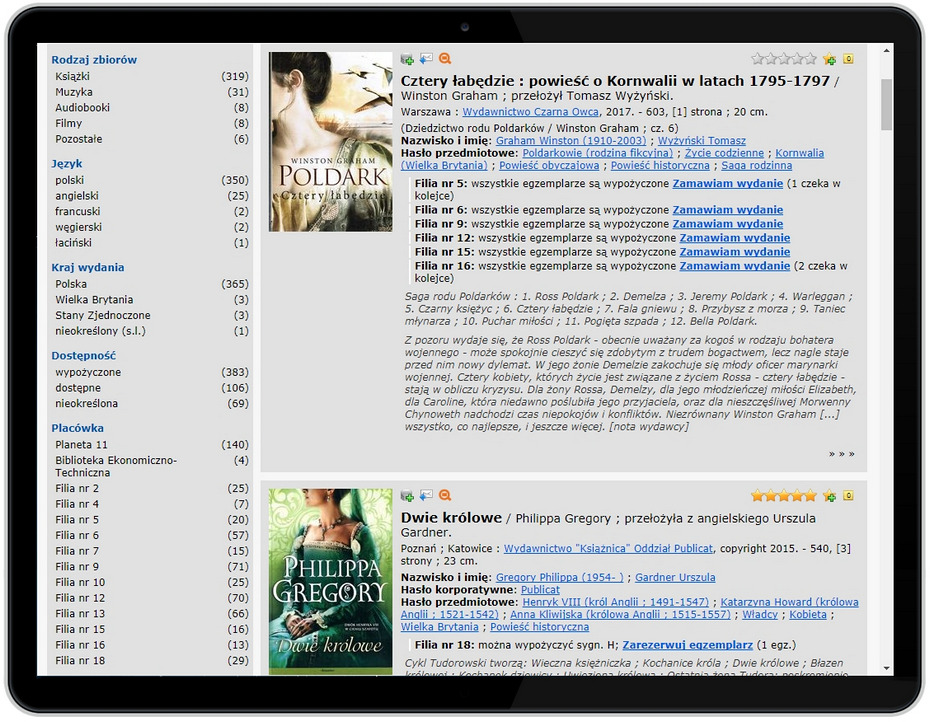The height and width of the screenshot is (722, 930).
Task: Click the orange magnifier icon above Cztery łabędzie
Action: point(445,60)
